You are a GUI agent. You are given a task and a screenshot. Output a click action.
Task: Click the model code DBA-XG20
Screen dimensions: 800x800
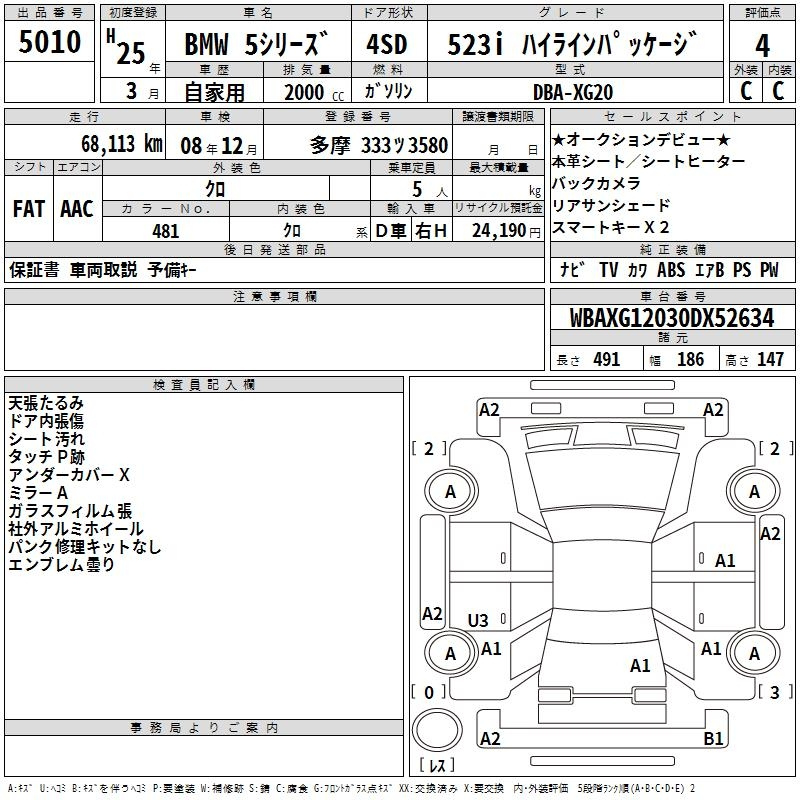coord(573,92)
